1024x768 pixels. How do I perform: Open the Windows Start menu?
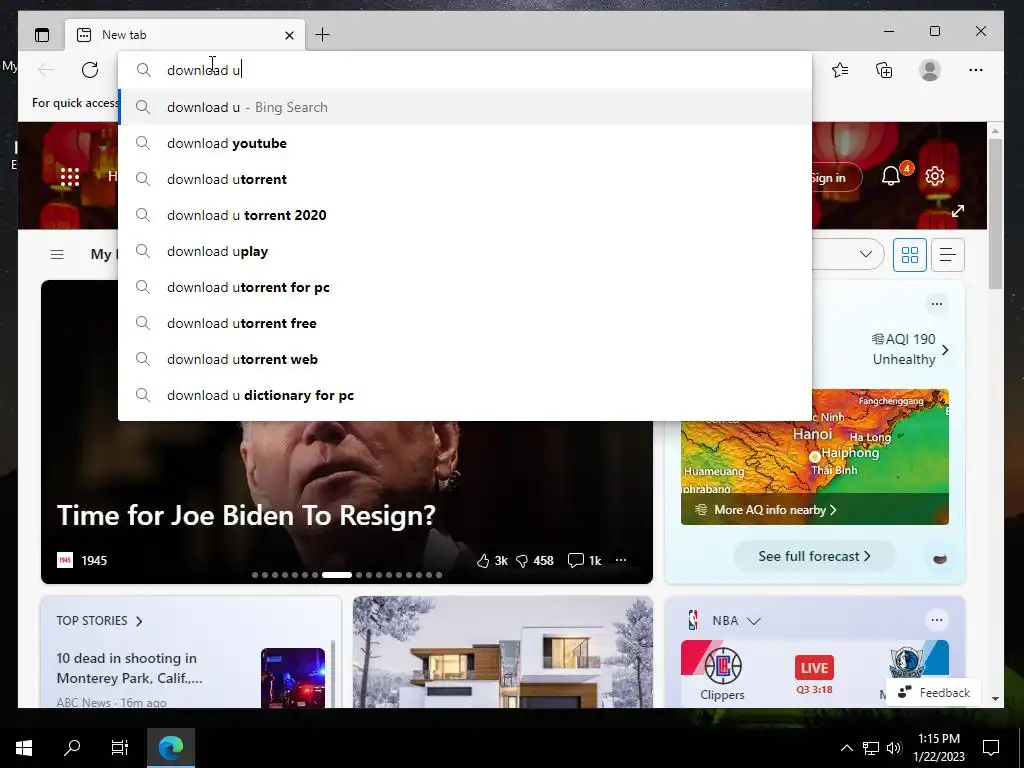pyautogui.click(x=24, y=747)
